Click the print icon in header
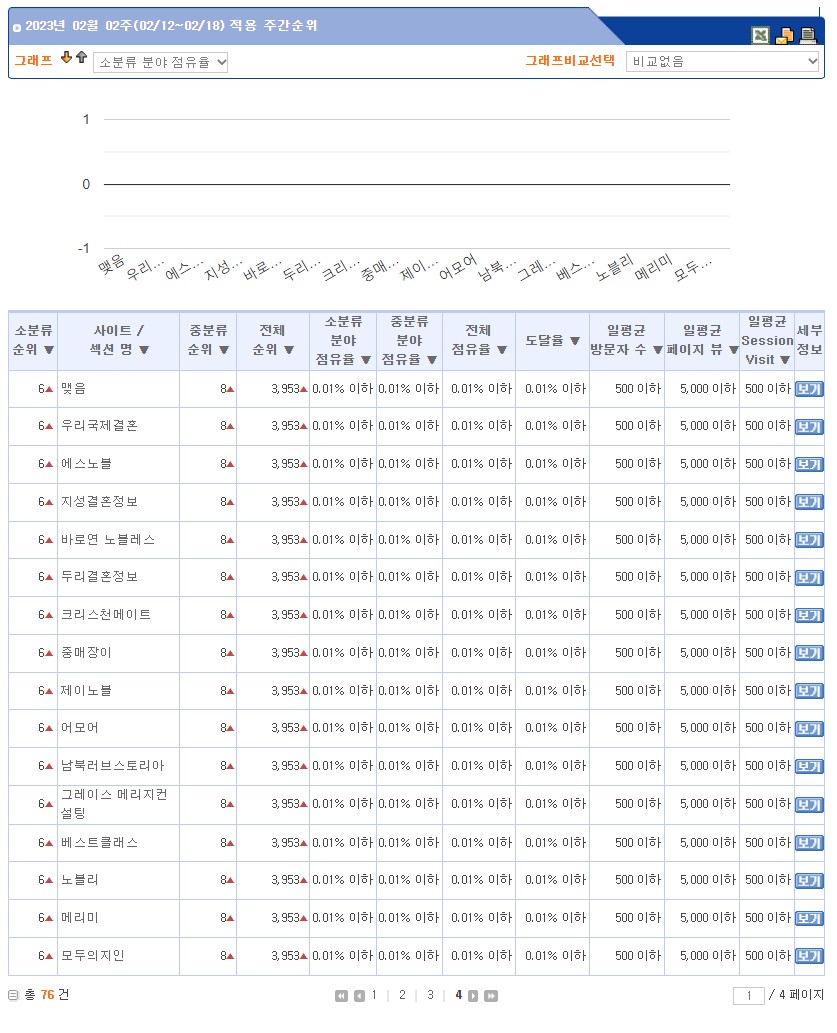 pos(808,36)
